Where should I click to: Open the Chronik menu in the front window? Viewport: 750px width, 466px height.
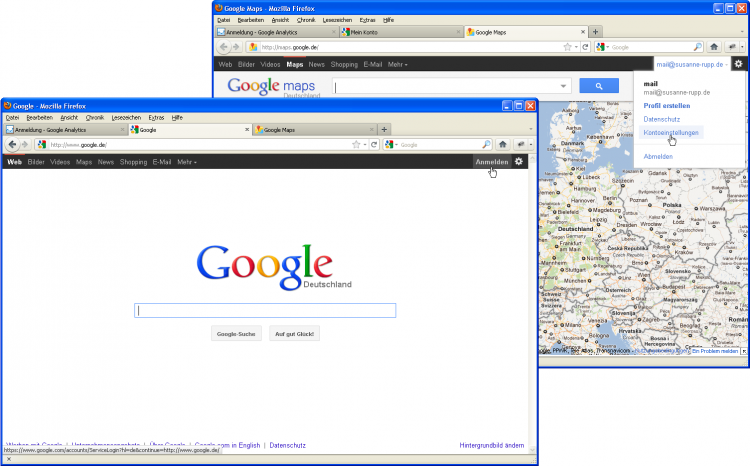(96, 117)
